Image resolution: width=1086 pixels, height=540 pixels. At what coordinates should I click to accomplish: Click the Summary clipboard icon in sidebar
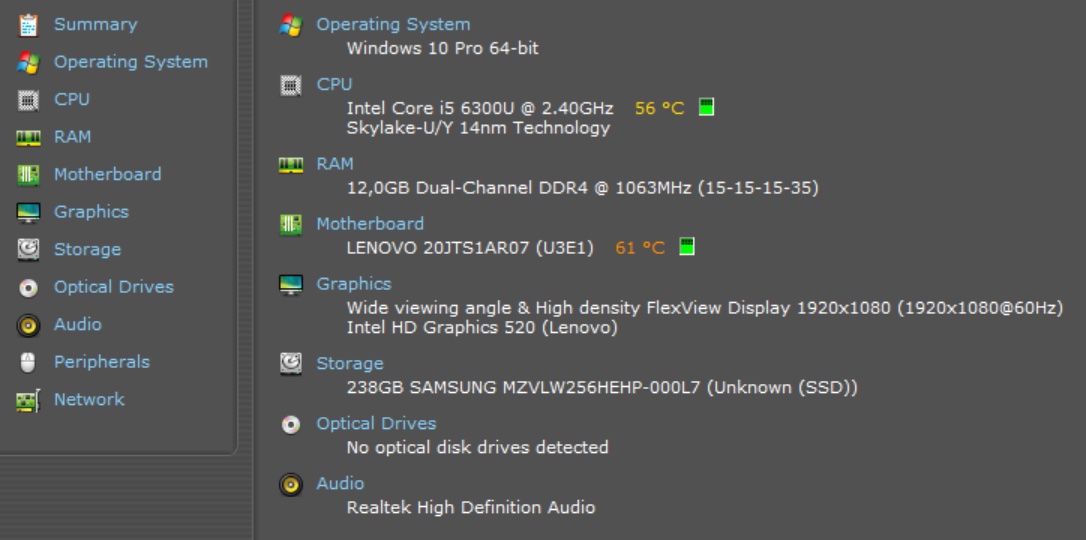28,24
